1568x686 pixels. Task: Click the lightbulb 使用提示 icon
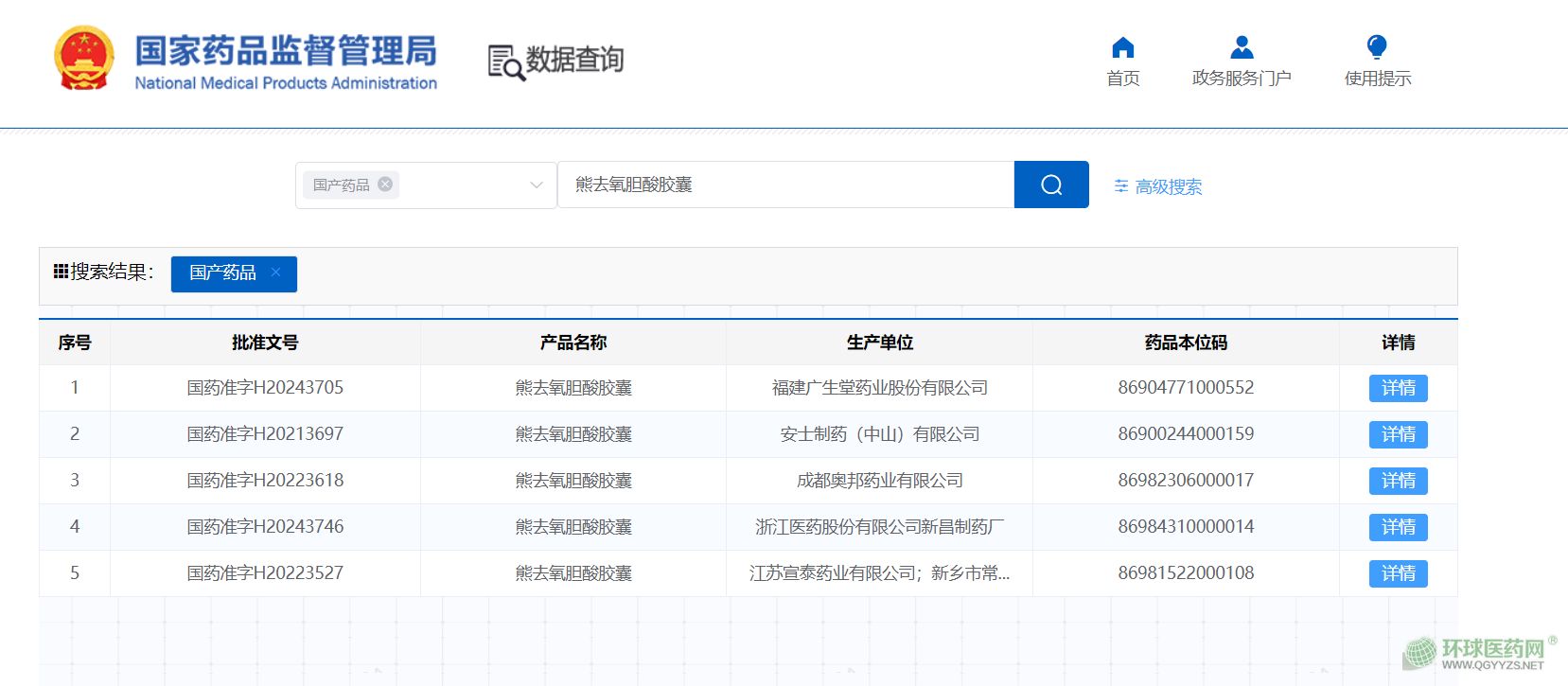(1376, 48)
